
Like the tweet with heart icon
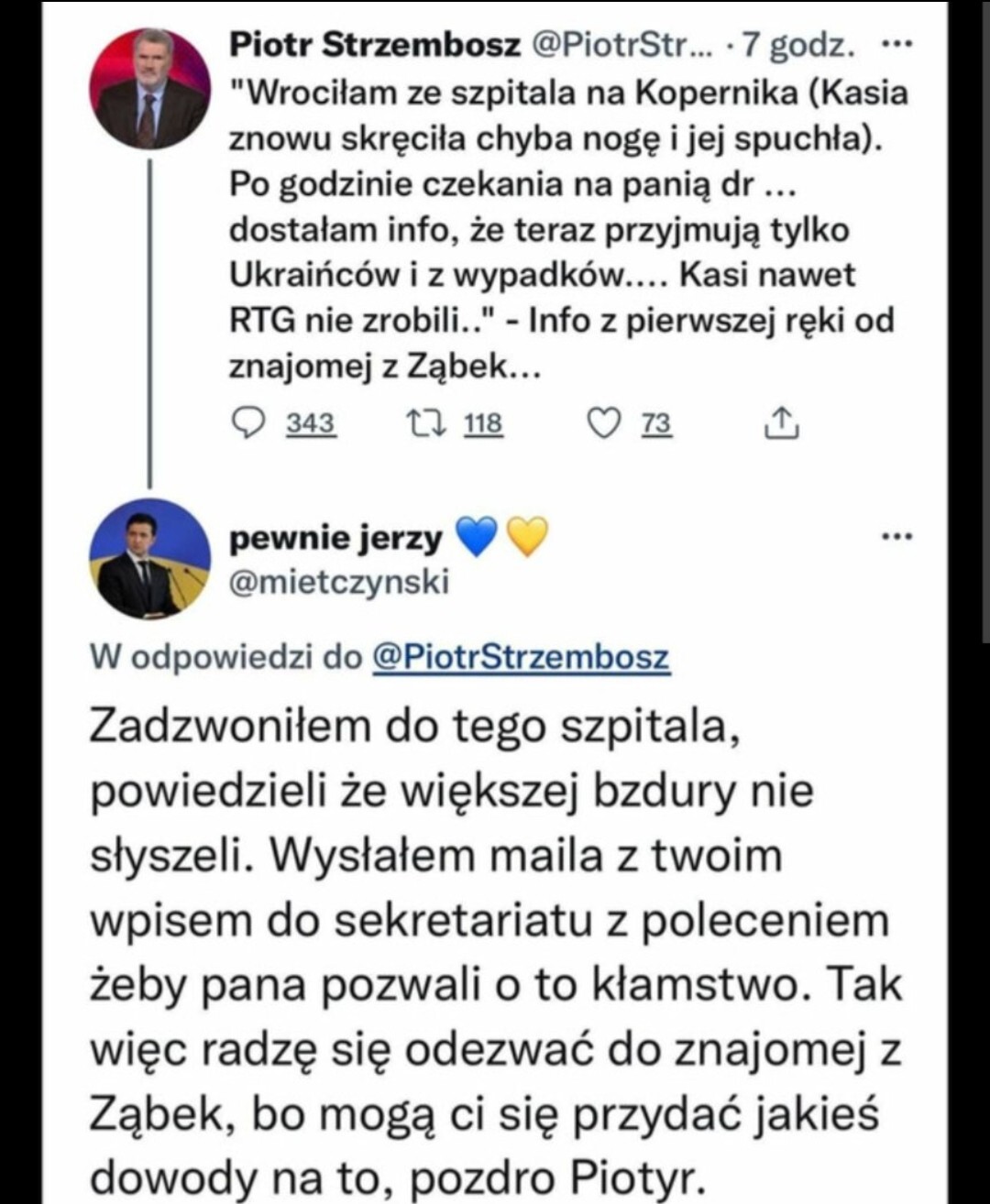[x=602, y=423]
